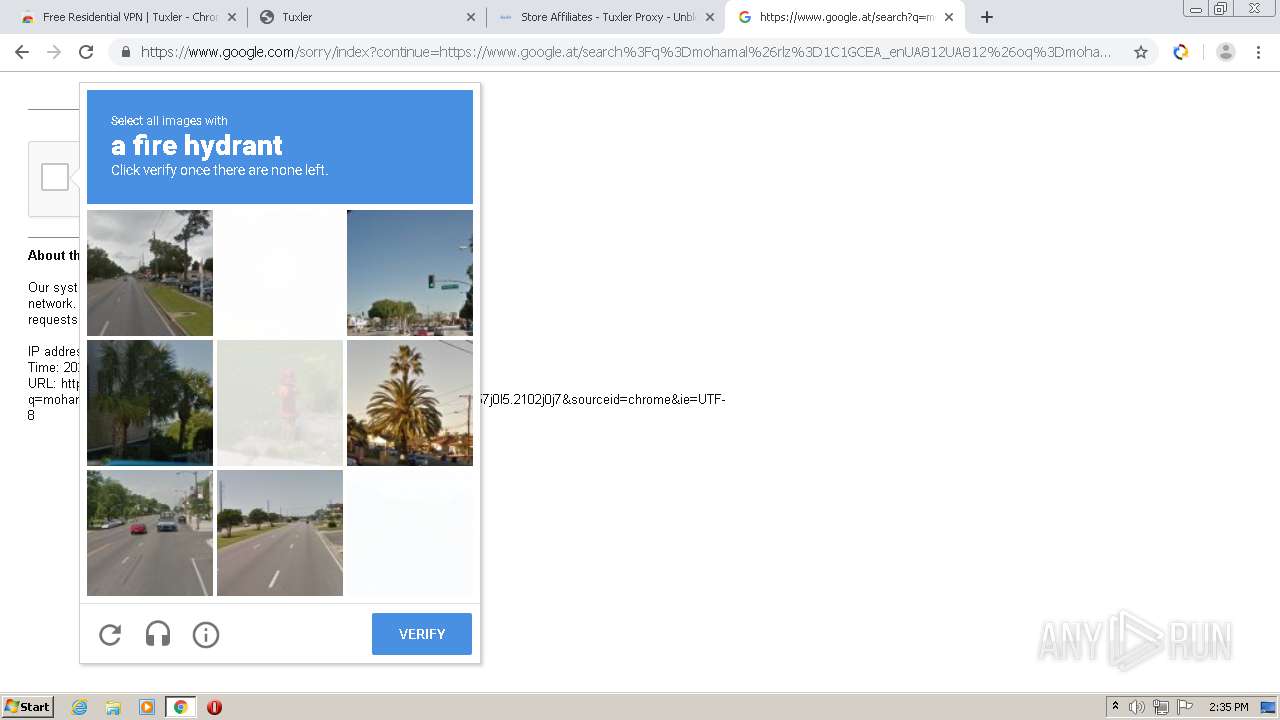
Task: View site information padlock icon
Action: 126,52
